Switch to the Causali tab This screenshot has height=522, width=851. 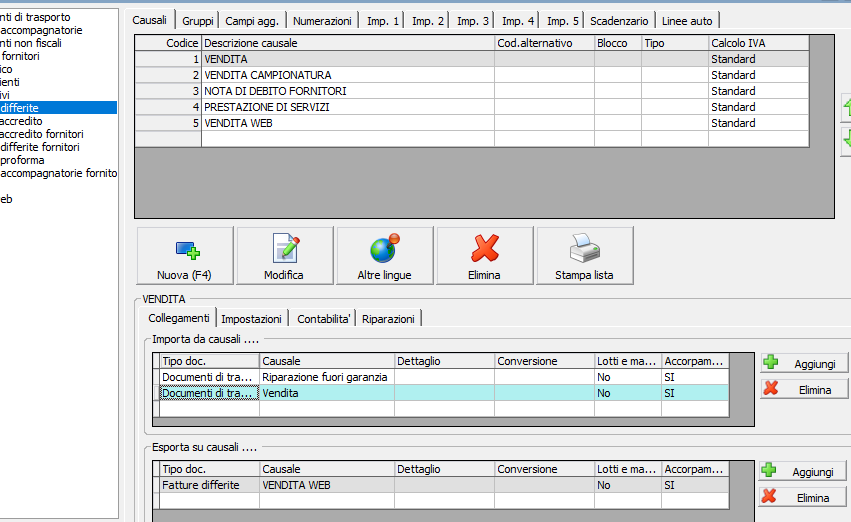150,20
